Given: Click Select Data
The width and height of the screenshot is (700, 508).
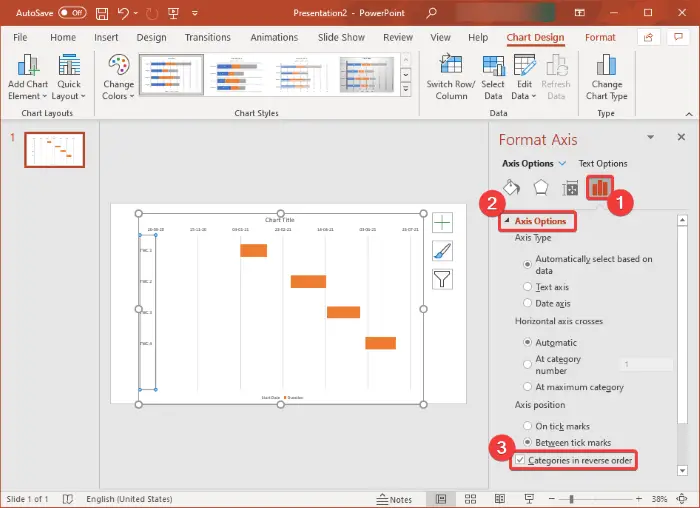Looking at the screenshot, I should 493,77.
